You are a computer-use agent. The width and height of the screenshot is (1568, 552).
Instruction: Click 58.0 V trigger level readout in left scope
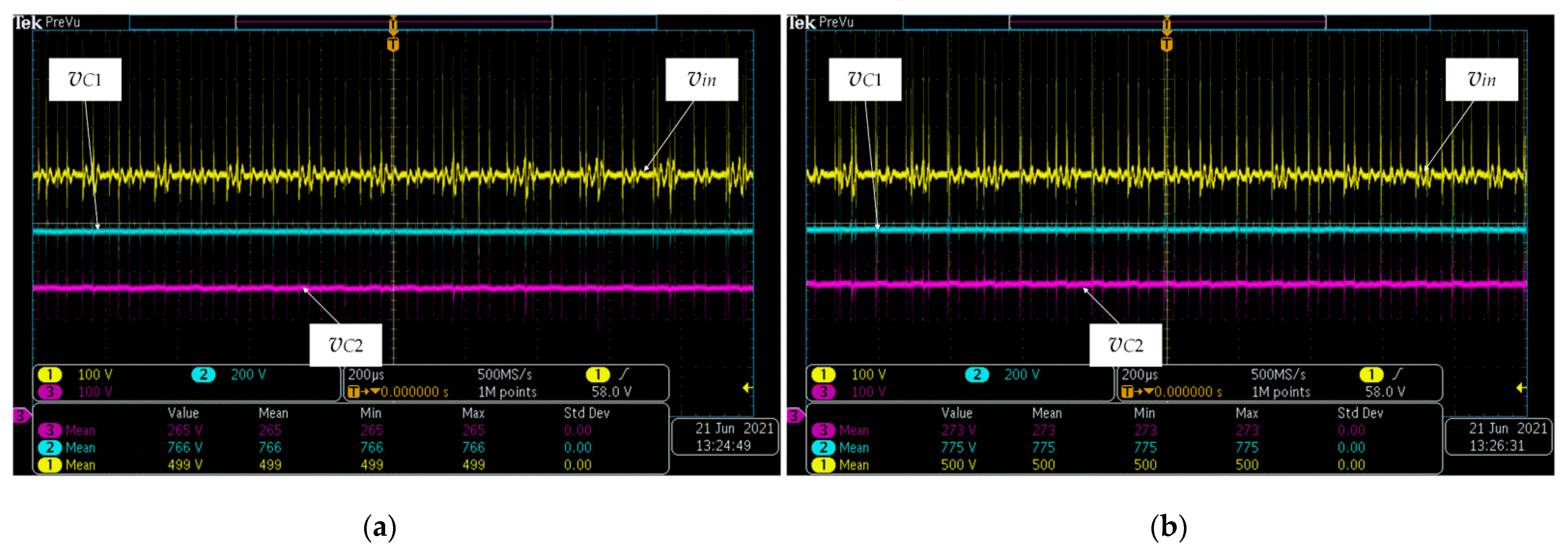pos(611,392)
